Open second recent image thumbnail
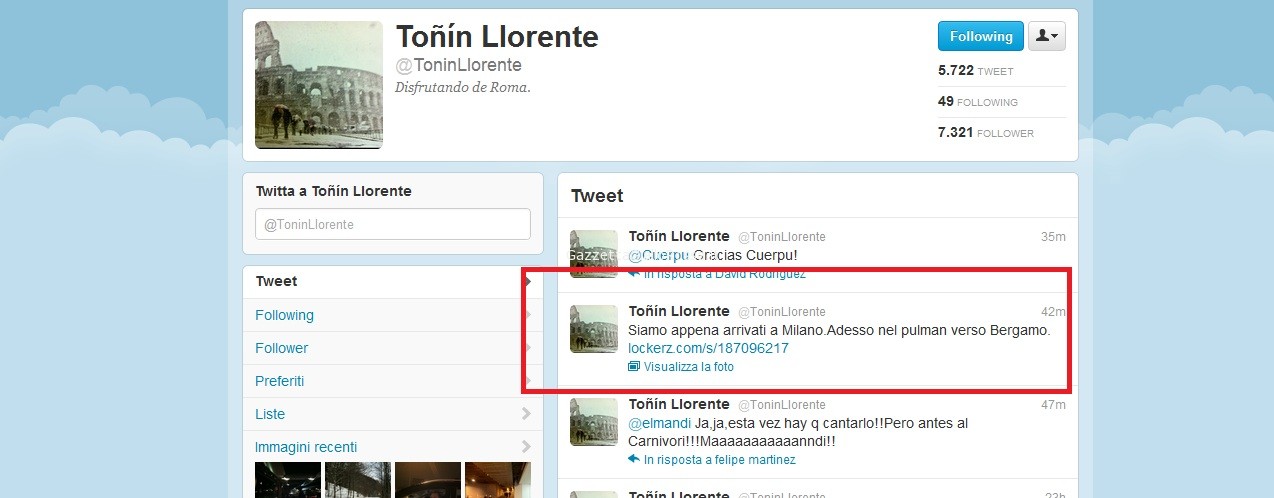Viewport: 1274px width, 498px height. pos(357,480)
